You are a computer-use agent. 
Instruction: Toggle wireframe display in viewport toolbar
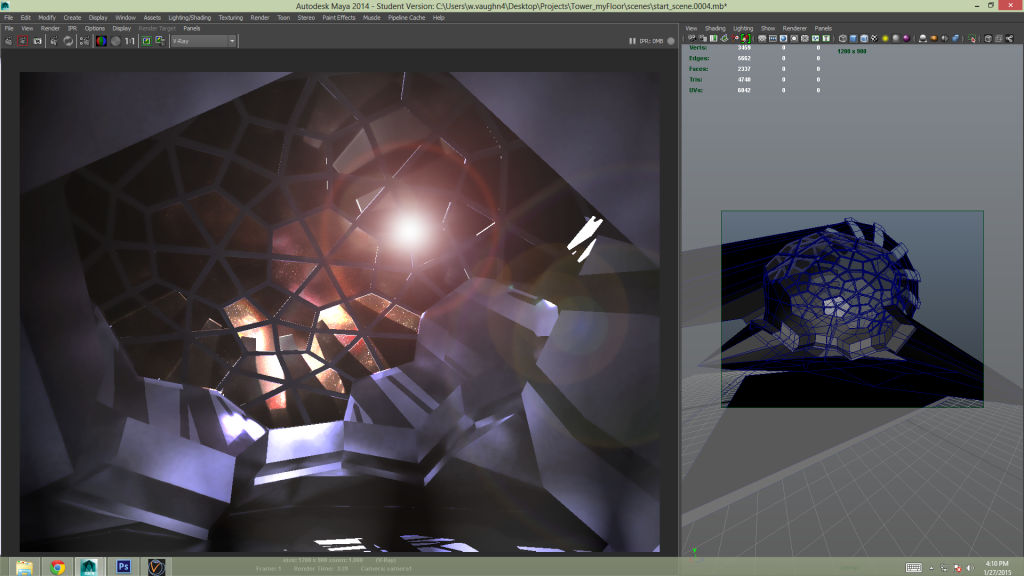842,39
